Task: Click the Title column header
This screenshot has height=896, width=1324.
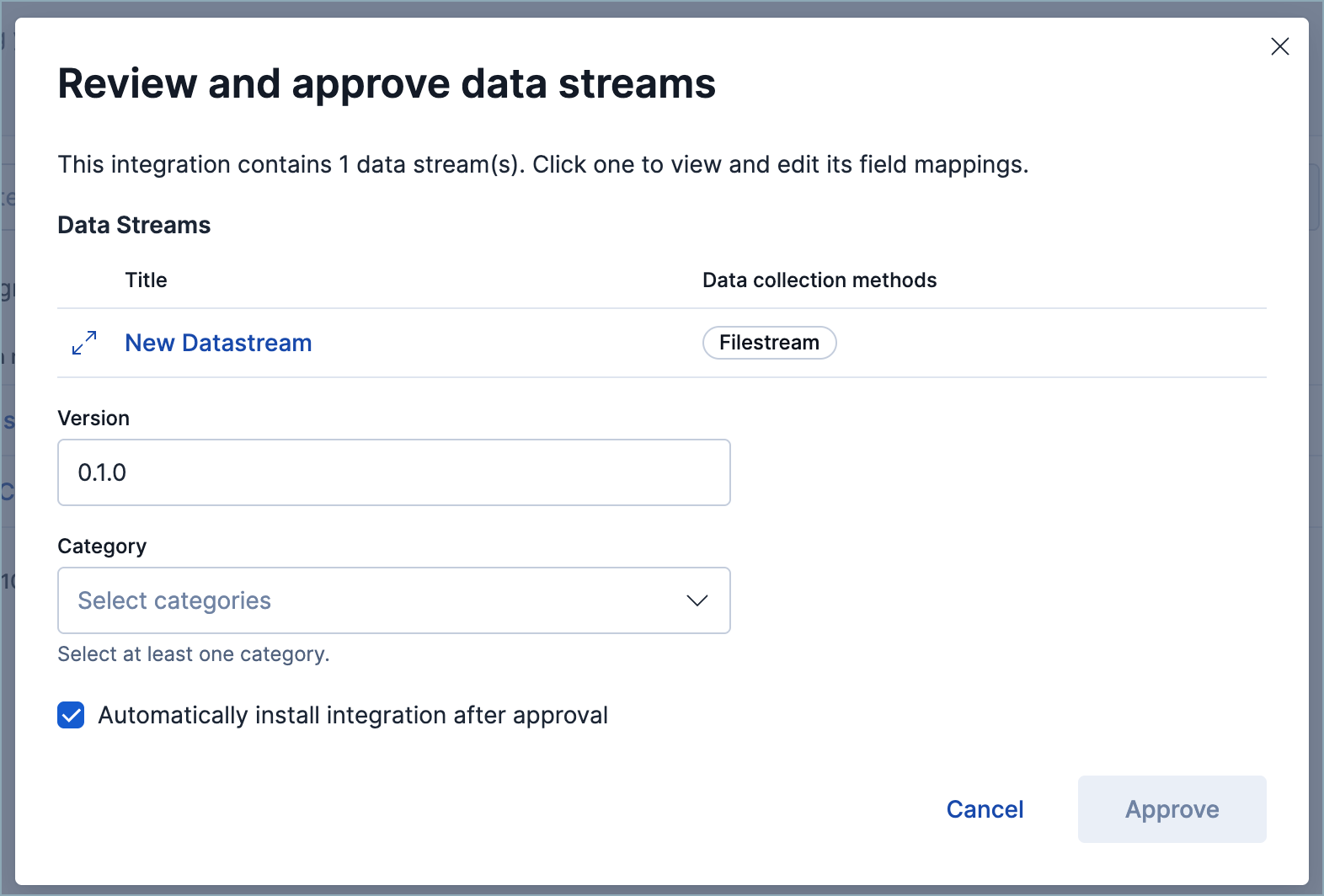Action: [x=146, y=280]
